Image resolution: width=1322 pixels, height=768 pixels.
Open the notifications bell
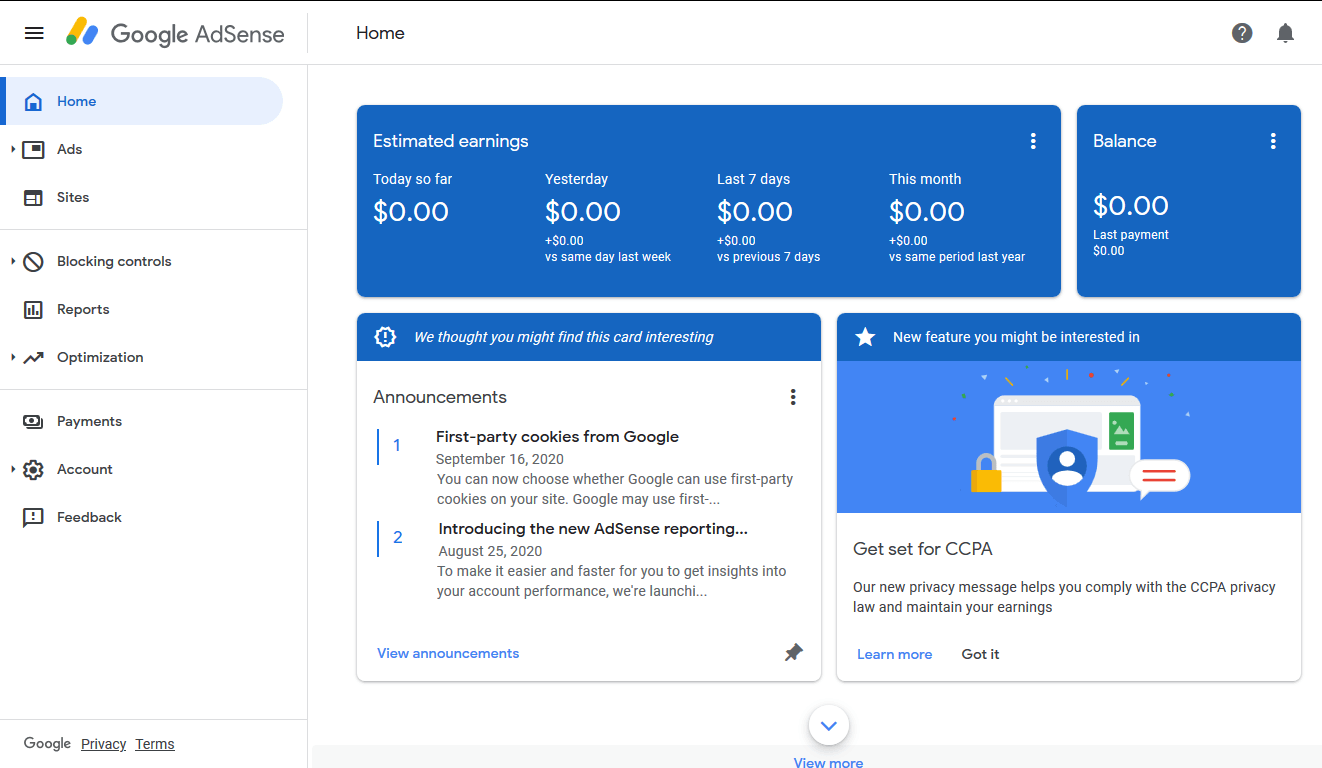[1286, 33]
